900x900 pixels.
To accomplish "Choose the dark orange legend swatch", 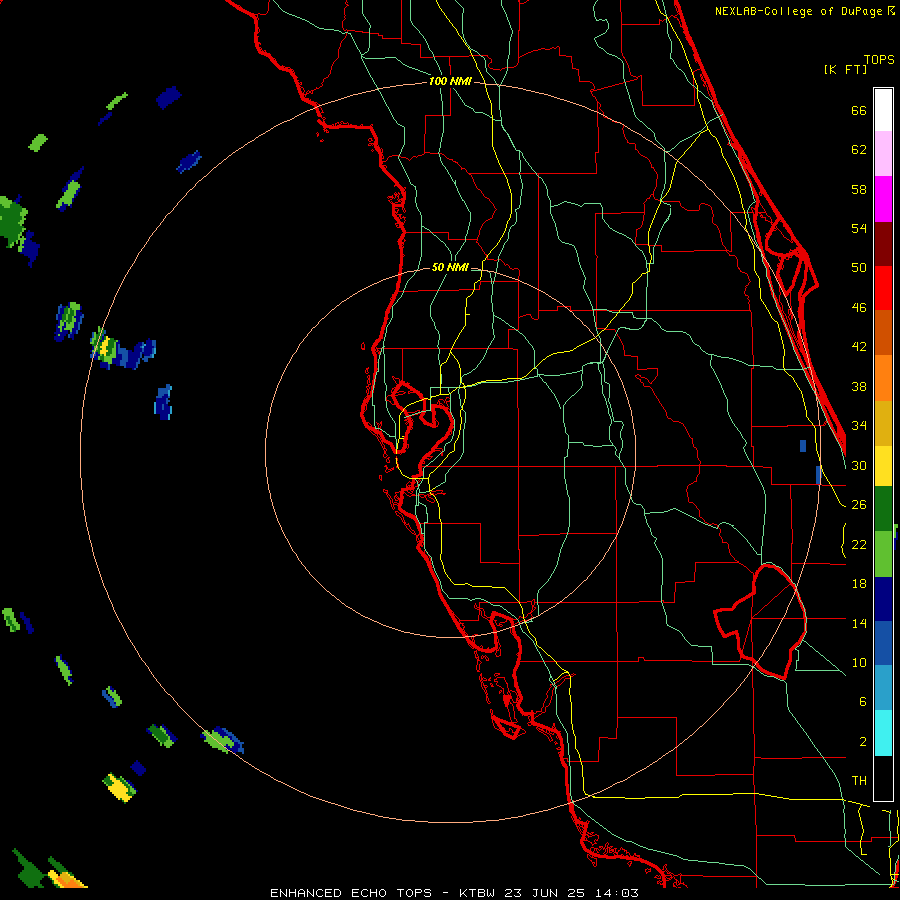I will pyautogui.click(x=883, y=333).
